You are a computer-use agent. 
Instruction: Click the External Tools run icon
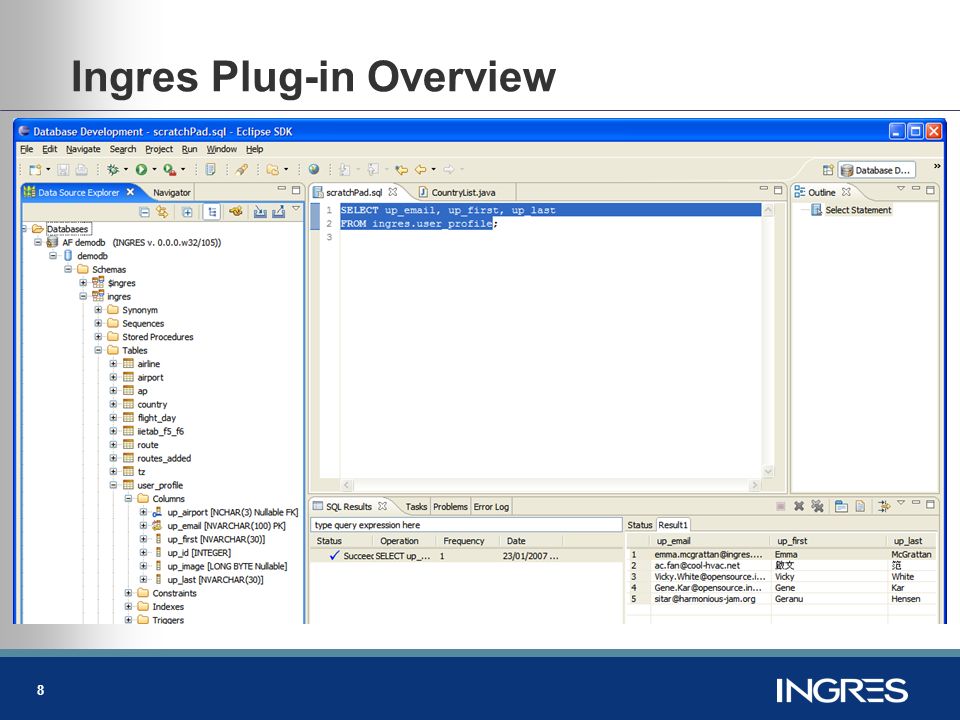point(170,170)
